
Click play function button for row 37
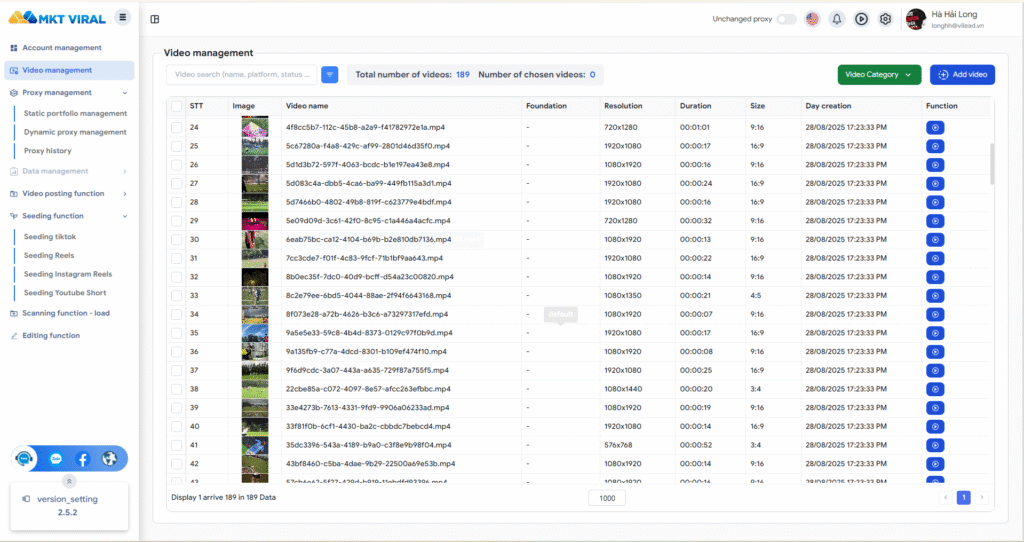[x=935, y=370]
